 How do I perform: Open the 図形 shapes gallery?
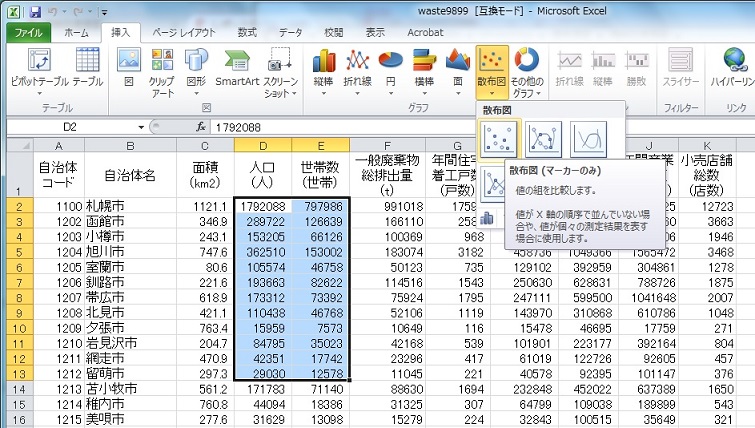(196, 72)
